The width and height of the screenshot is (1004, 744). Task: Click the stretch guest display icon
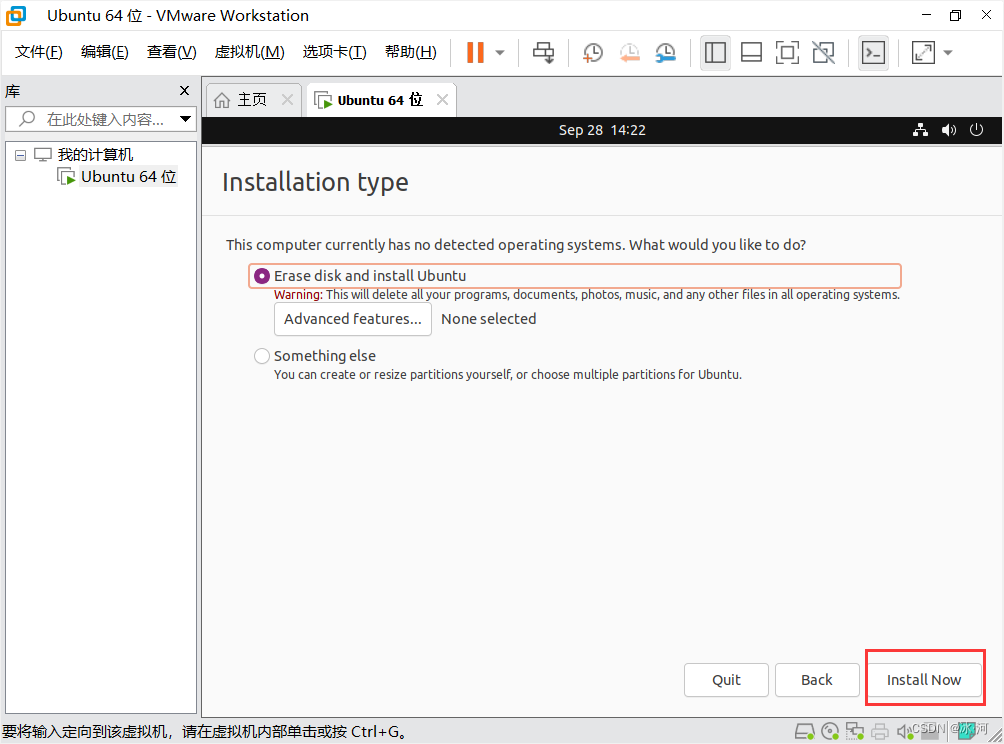pyautogui.click(x=923, y=53)
